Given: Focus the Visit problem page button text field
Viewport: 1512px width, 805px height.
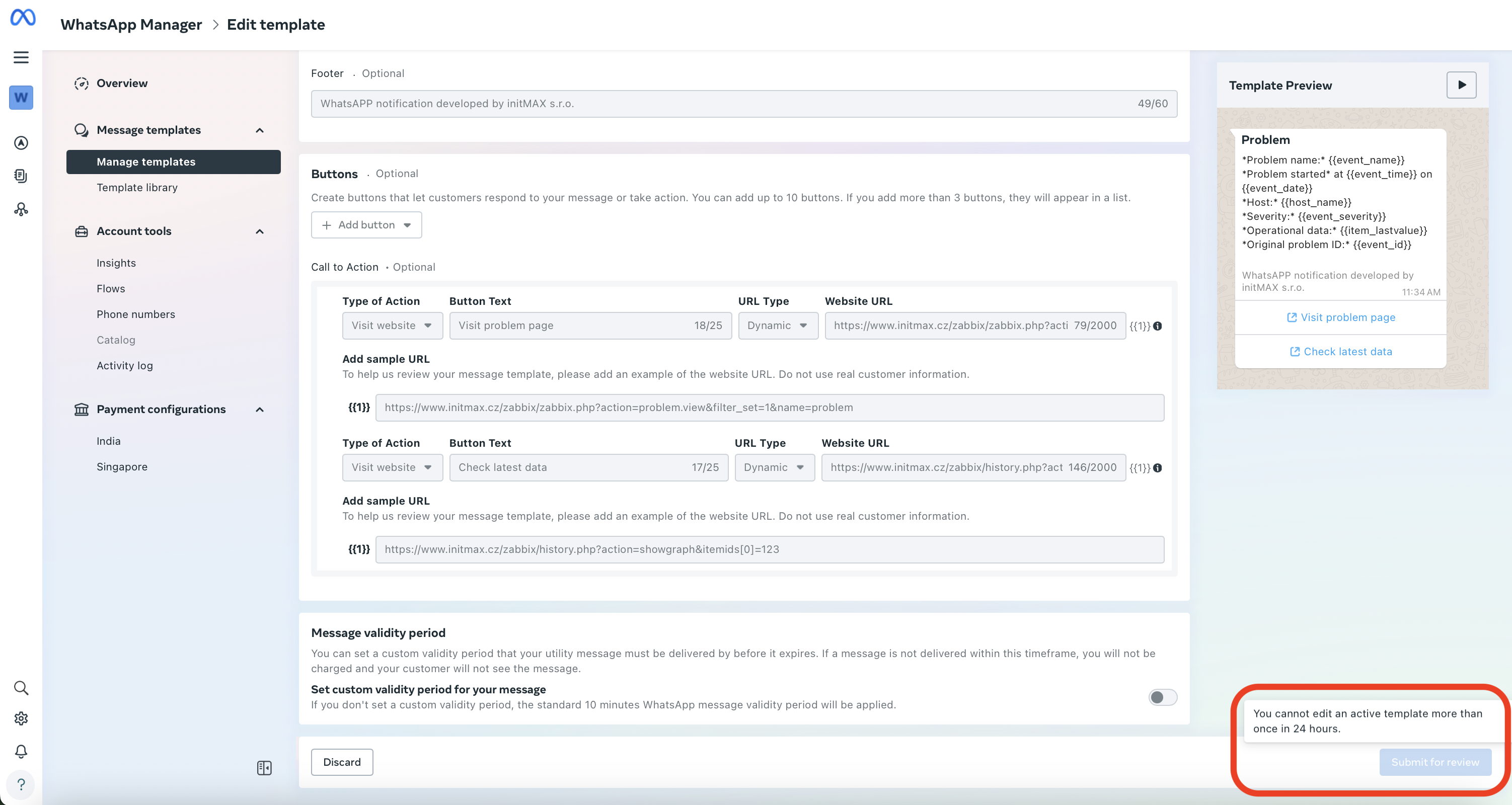Looking at the screenshot, I should click(x=590, y=326).
